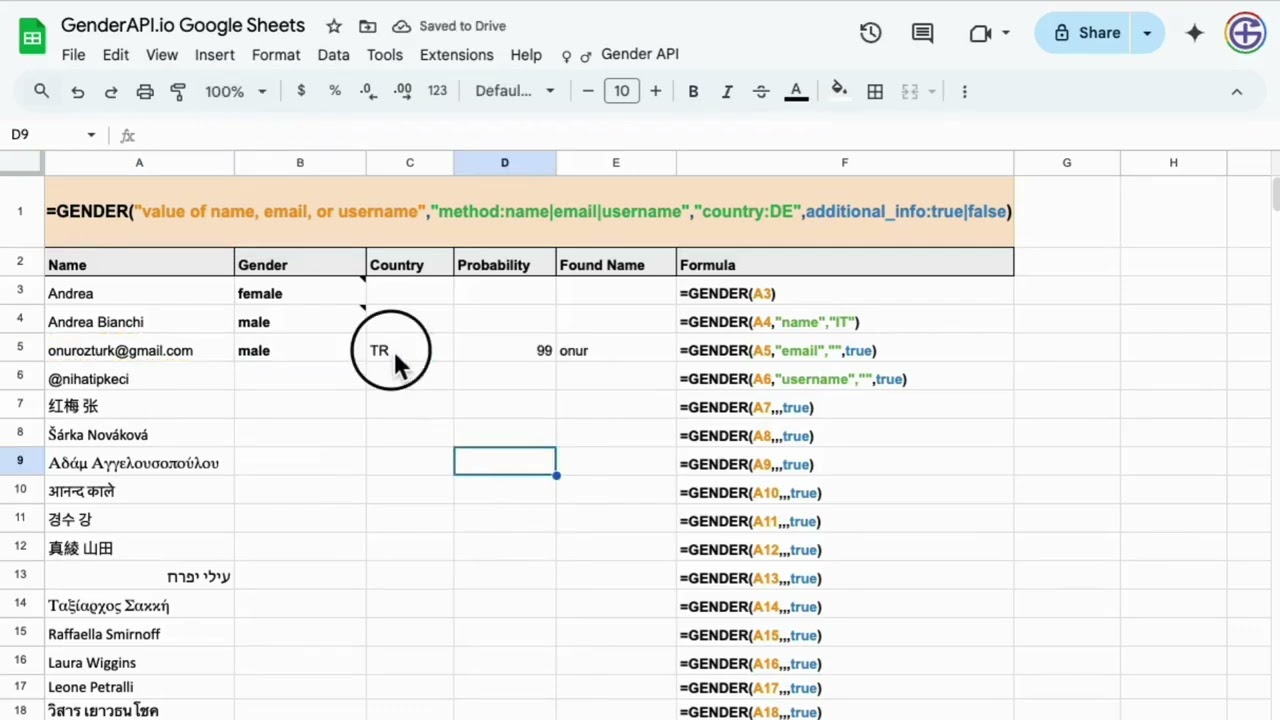
Task: Open number format 123 menu
Action: pyautogui.click(x=437, y=91)
